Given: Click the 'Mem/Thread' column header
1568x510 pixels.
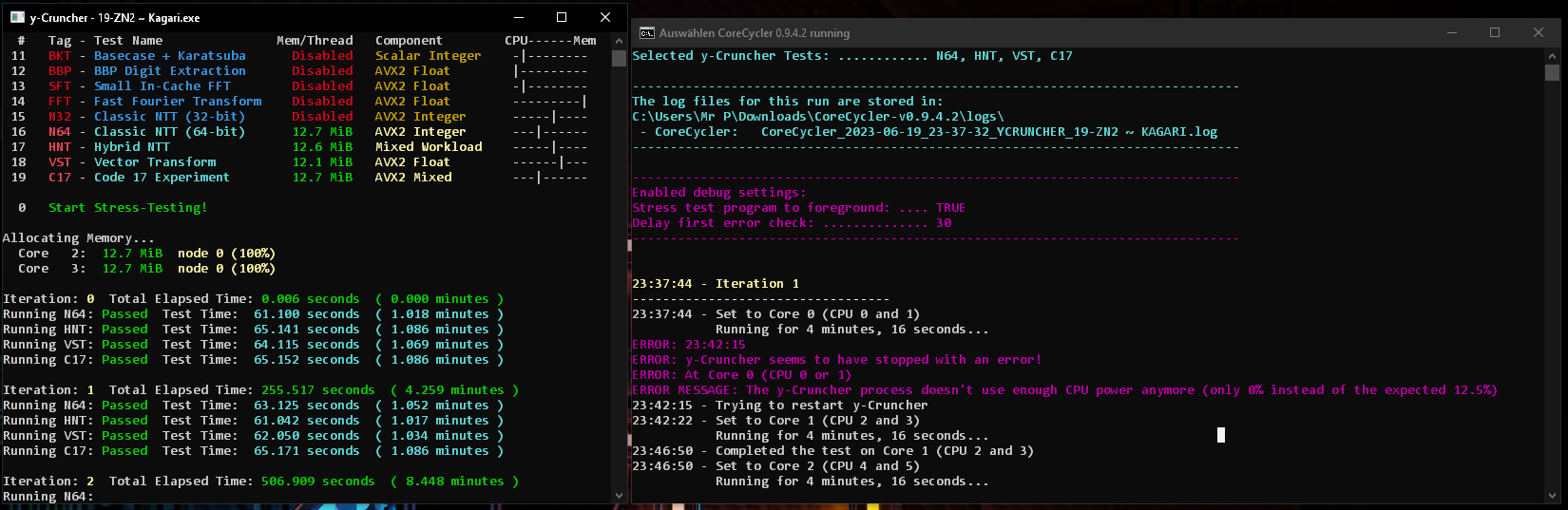Looking at the screenshot, I should (315, 41).
